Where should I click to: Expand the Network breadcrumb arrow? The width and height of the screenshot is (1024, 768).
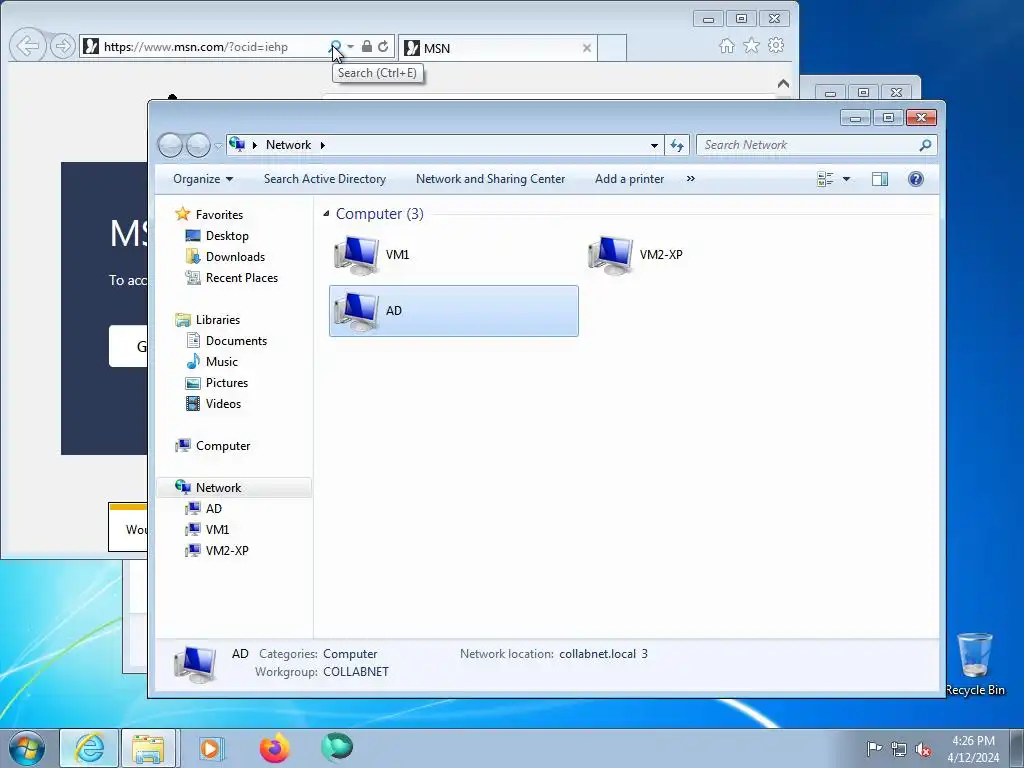pyautogui.click(x=323, y=145)
